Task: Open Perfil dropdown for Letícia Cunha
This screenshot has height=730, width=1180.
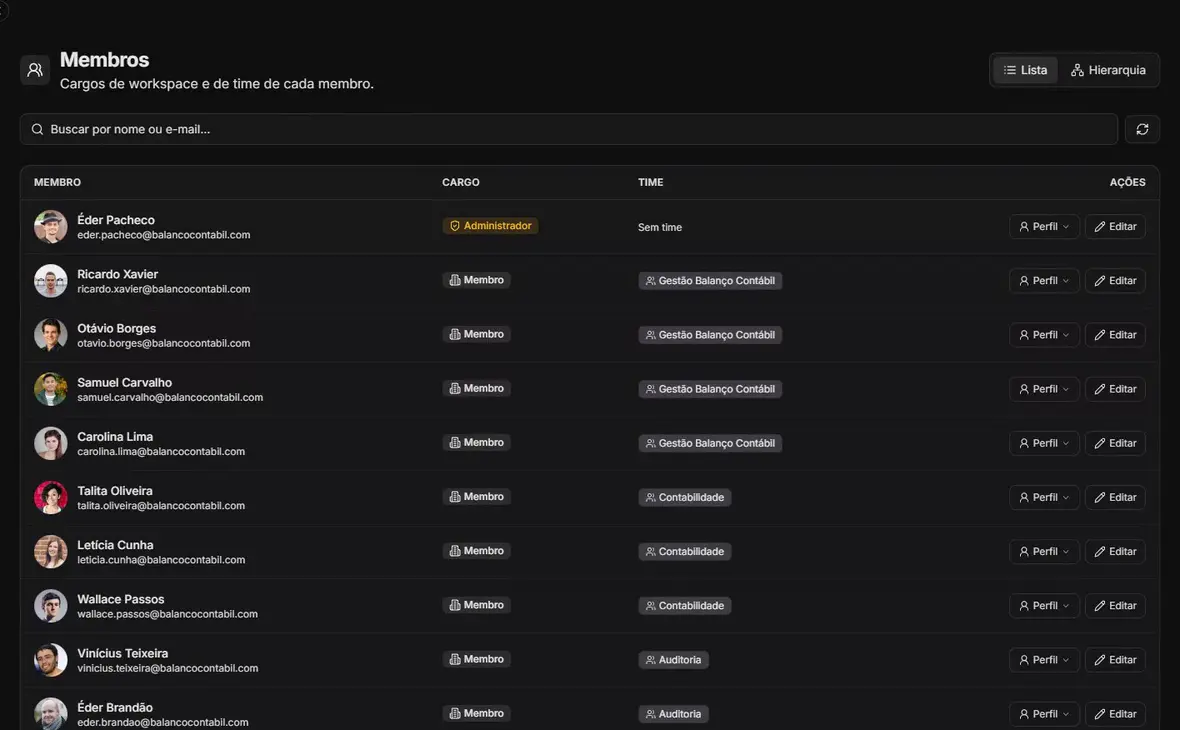Action: (1044, 552)
